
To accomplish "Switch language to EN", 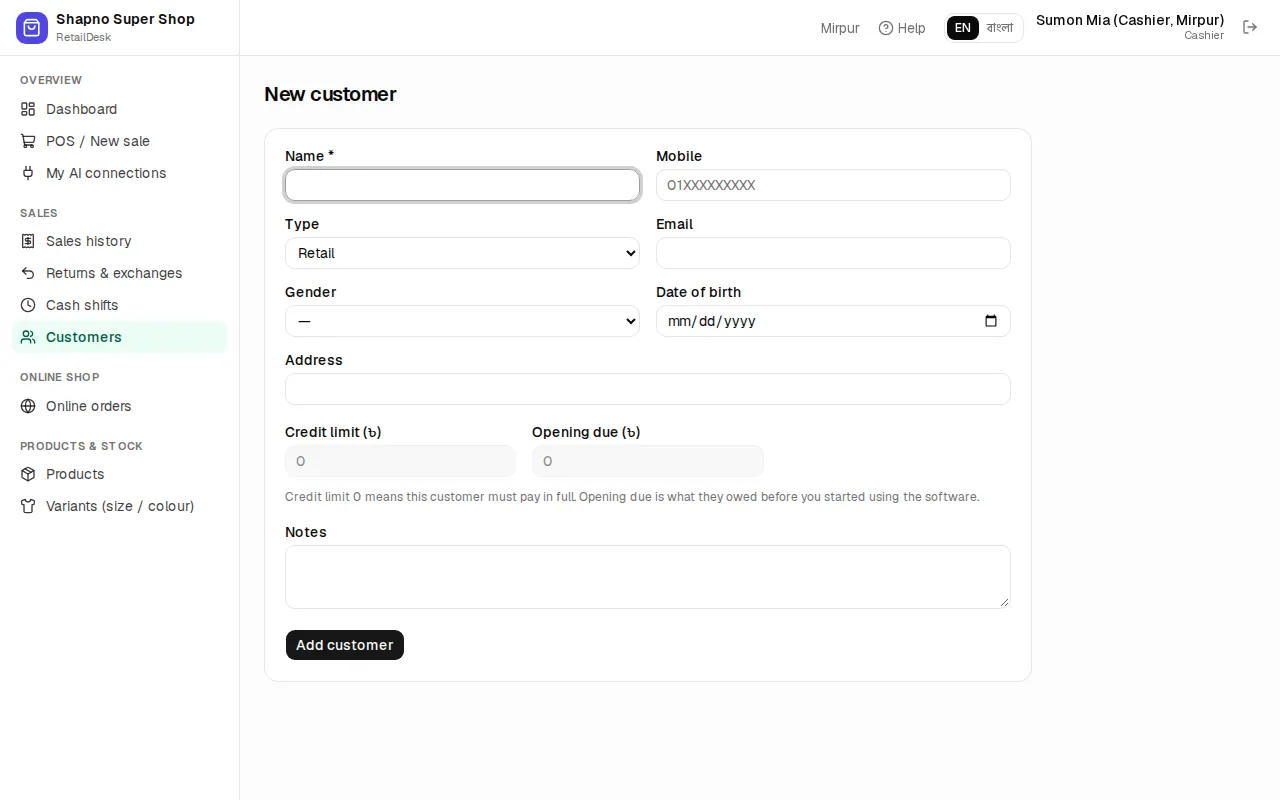I will pyautogui.click(x=963, y=28).
